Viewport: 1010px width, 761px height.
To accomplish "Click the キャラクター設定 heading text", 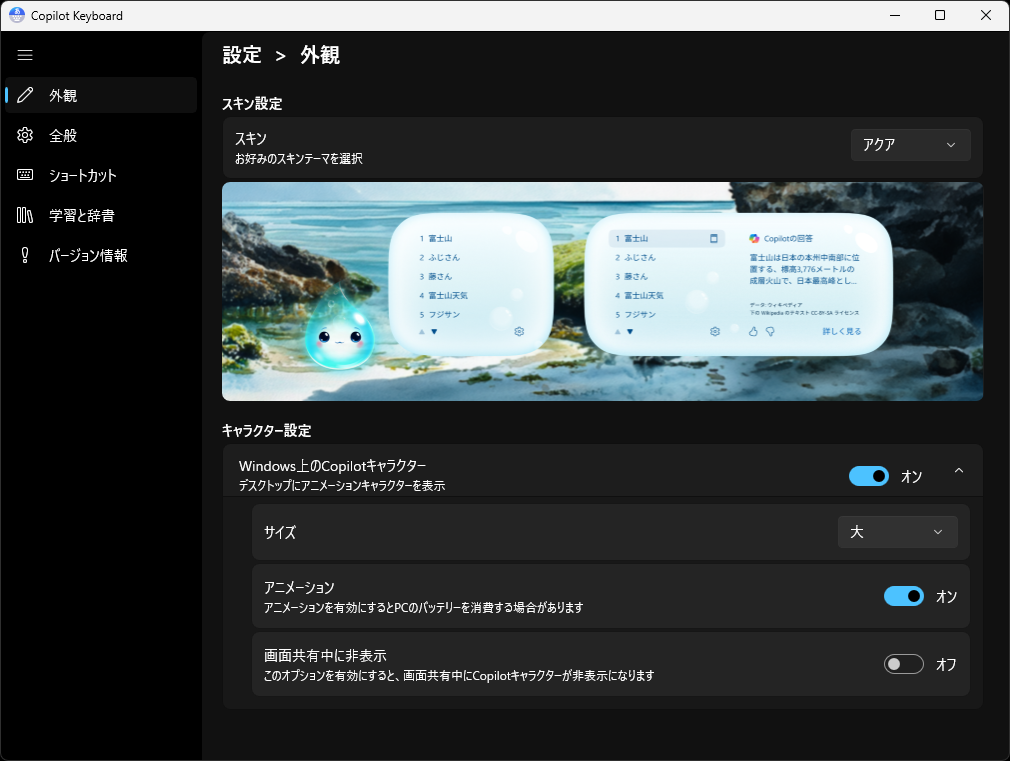I will [267, 430].
